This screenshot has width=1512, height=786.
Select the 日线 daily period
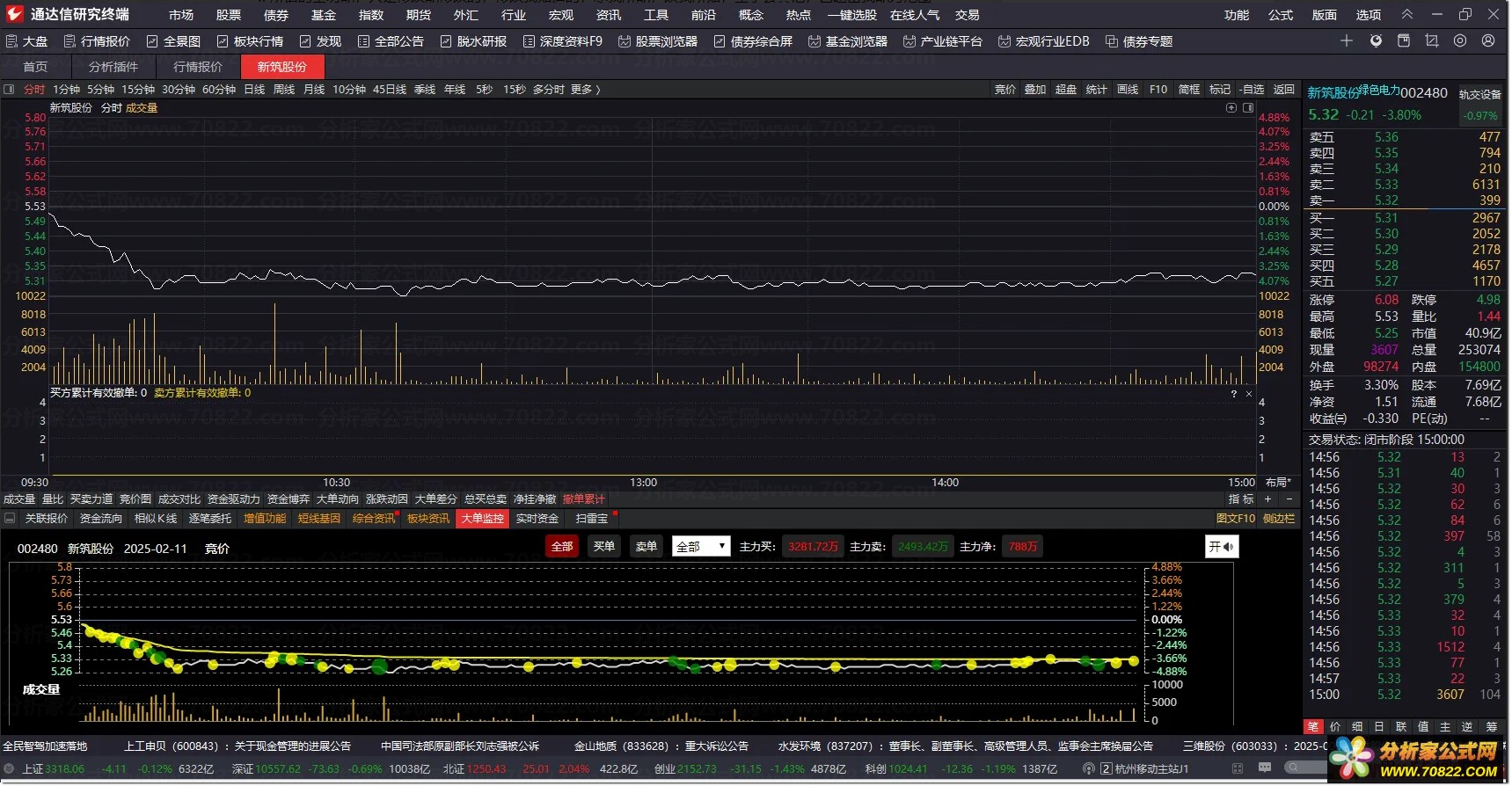click(254, 90)
